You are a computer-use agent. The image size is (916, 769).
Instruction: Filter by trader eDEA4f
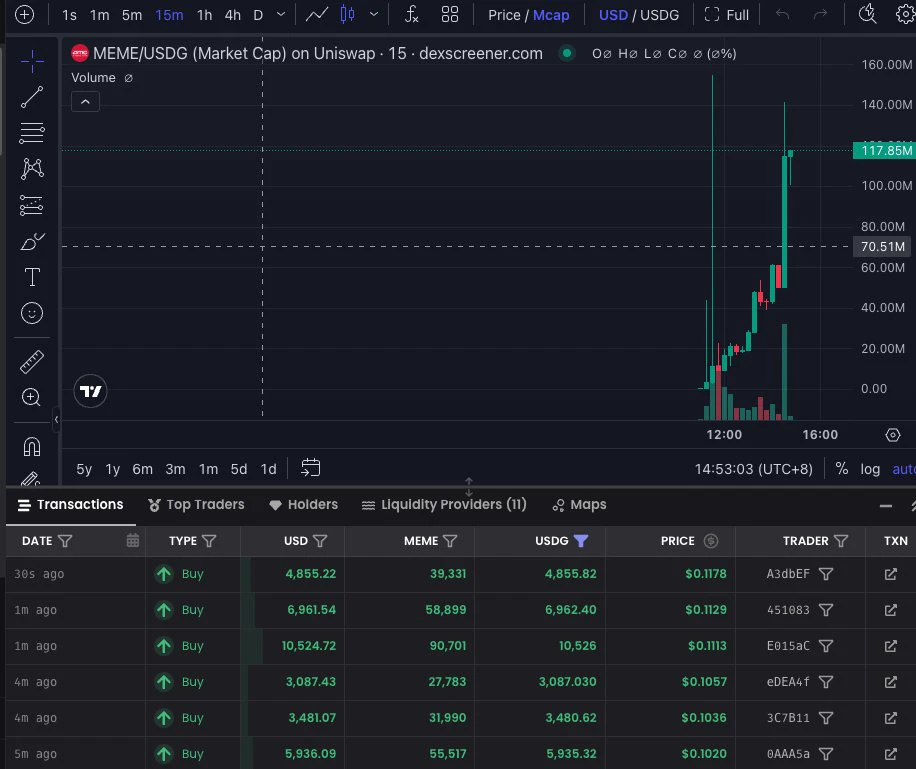(x=825, y=682)
